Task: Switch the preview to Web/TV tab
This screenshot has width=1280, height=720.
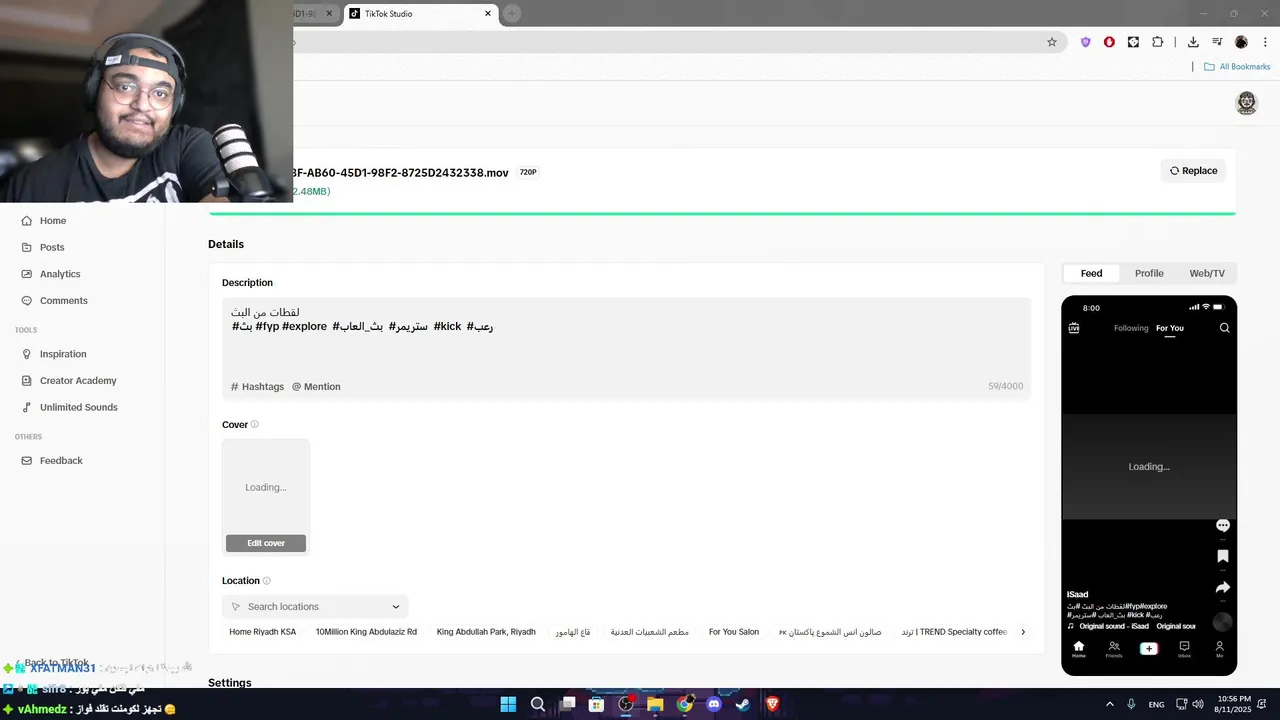Action: (1207, 274)
